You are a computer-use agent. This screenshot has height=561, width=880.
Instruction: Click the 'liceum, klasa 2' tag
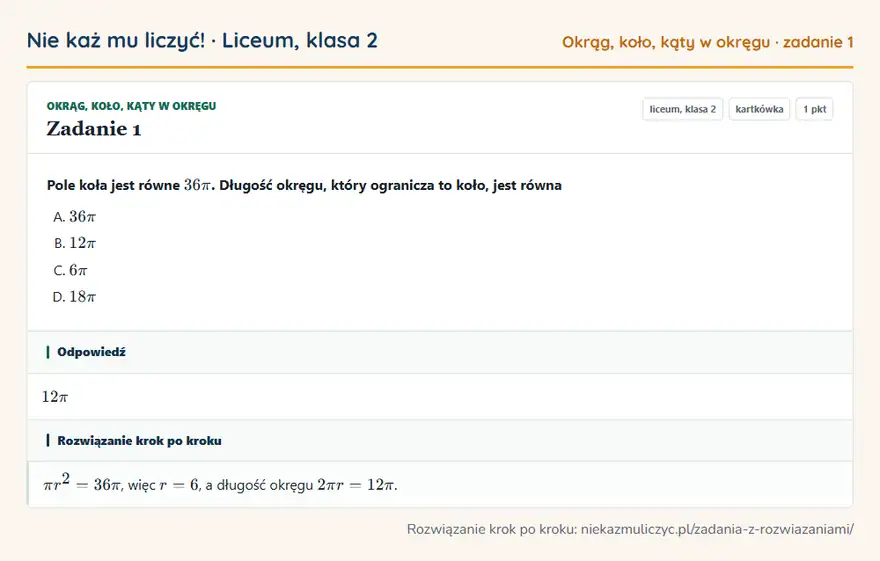tap(682, 109)
